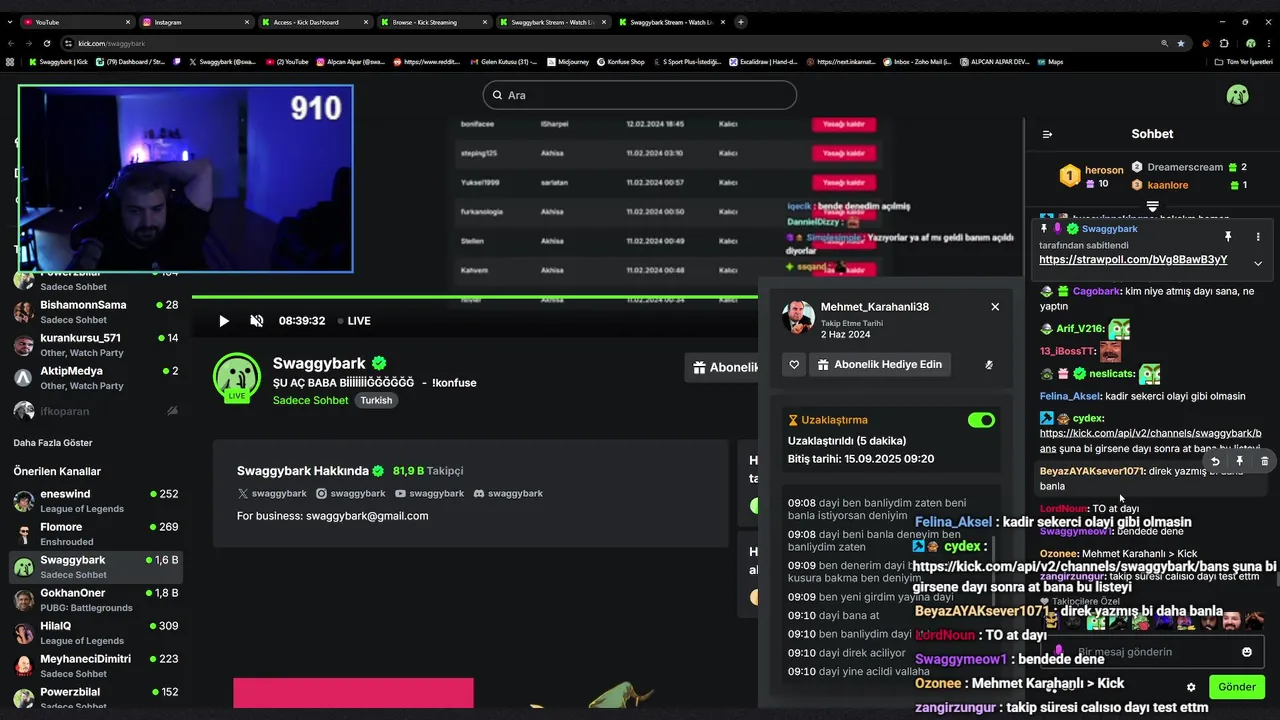
Task: Open eneswind recommended channel
Action: (95, 501)
